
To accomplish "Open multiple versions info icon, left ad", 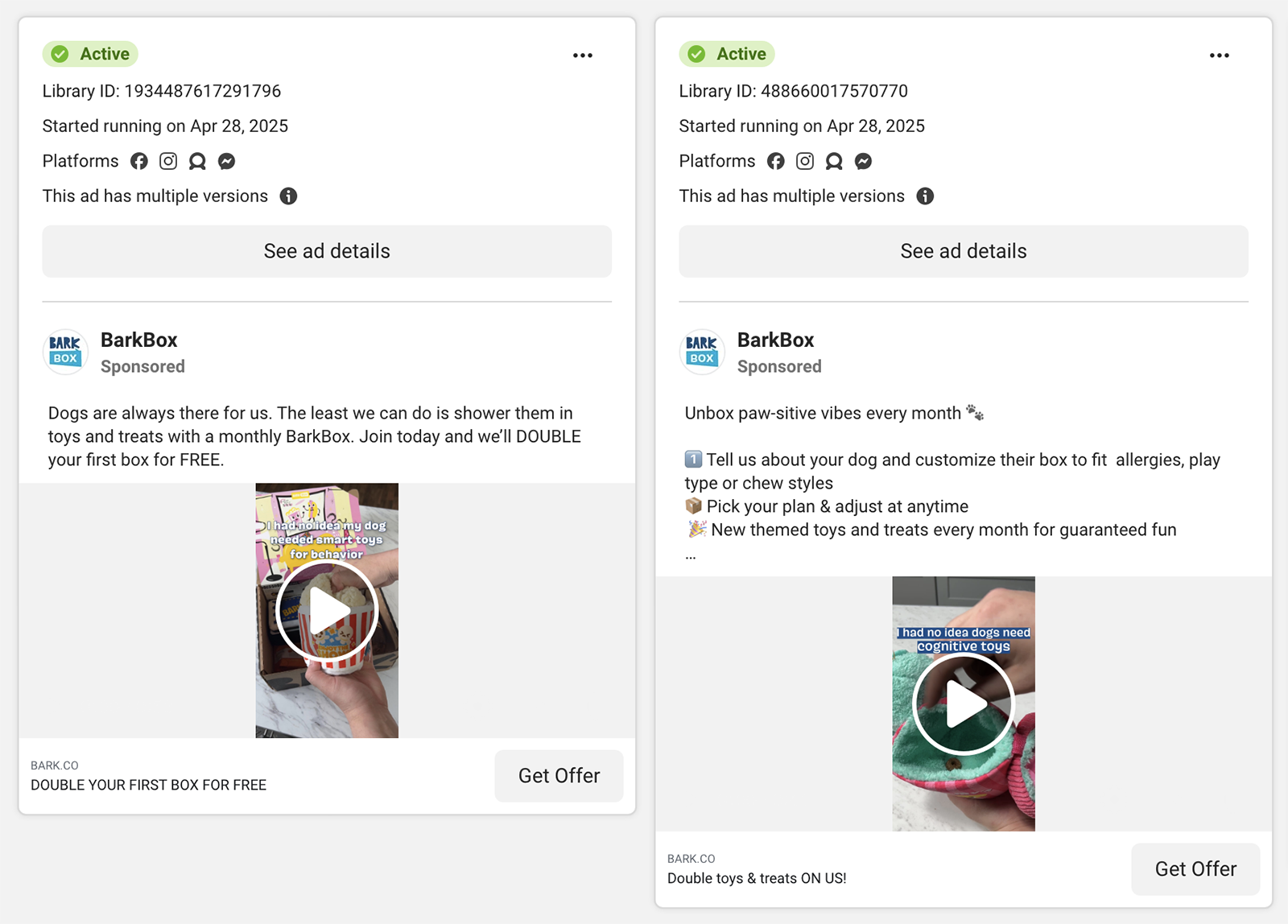I will (x=288, y=196).
